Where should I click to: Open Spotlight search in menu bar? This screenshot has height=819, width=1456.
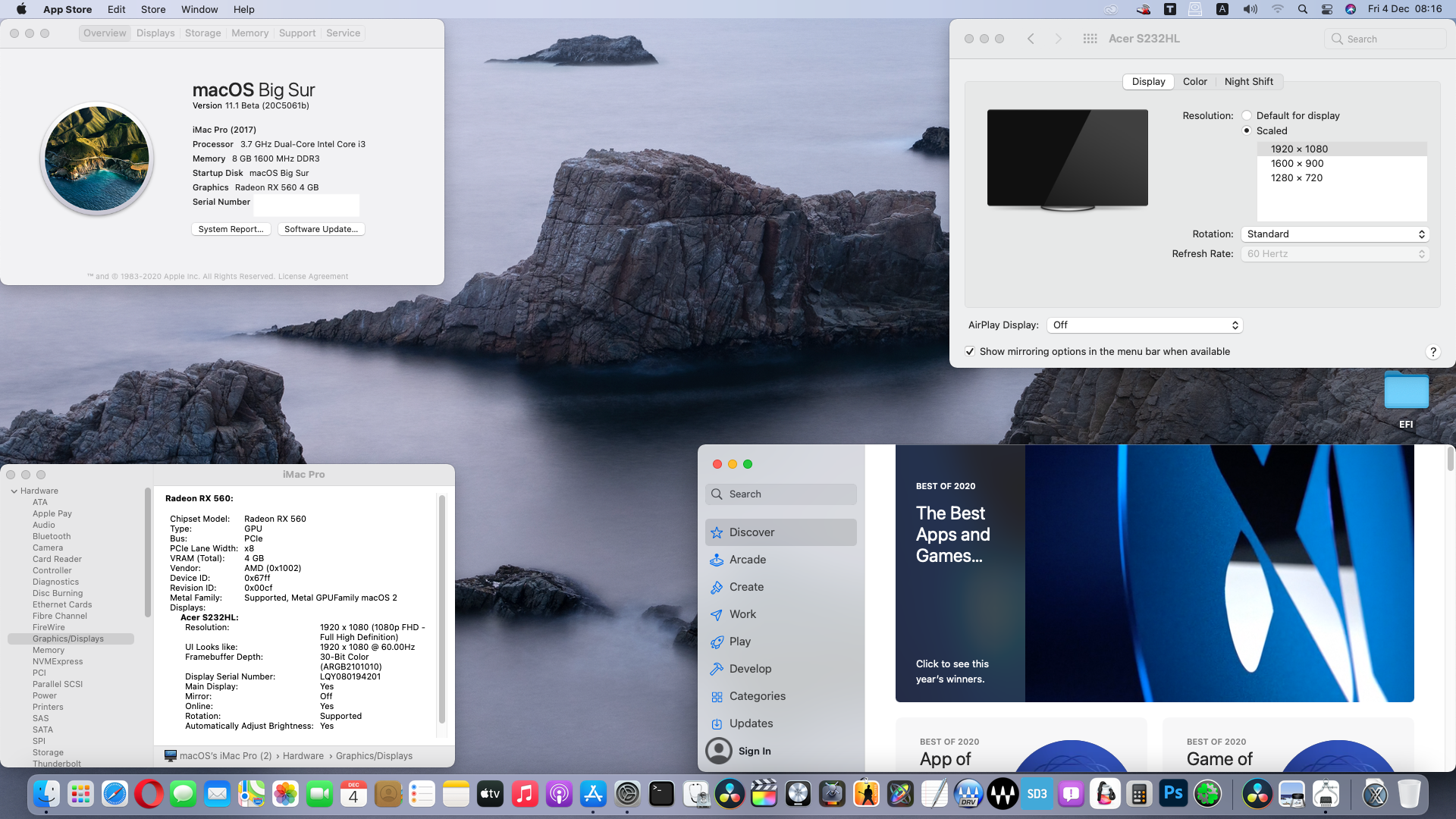[x=1302, y=9]
